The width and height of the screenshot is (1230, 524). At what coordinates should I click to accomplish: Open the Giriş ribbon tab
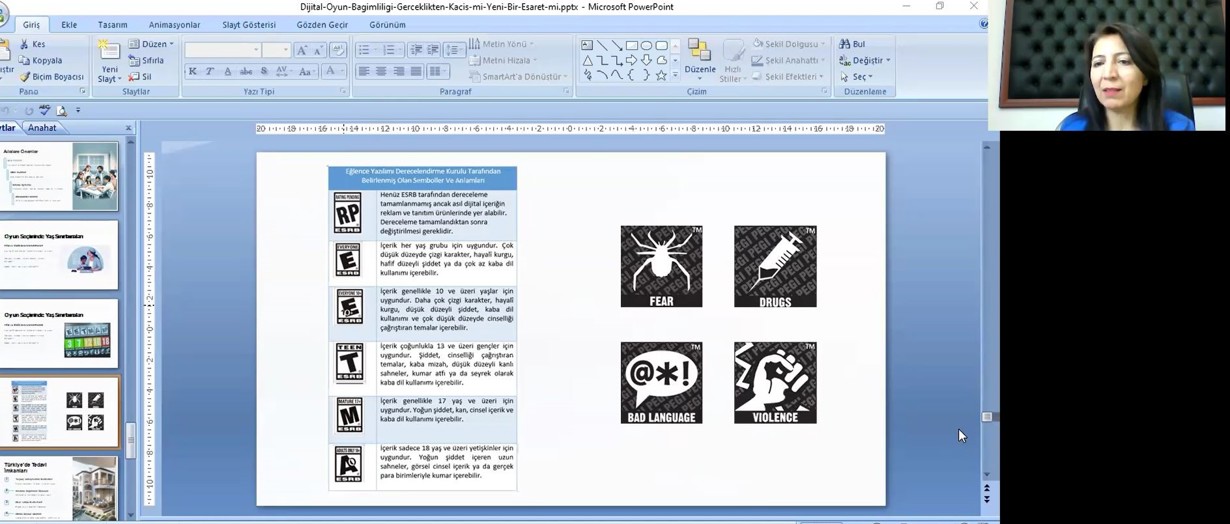click(31, 24)
